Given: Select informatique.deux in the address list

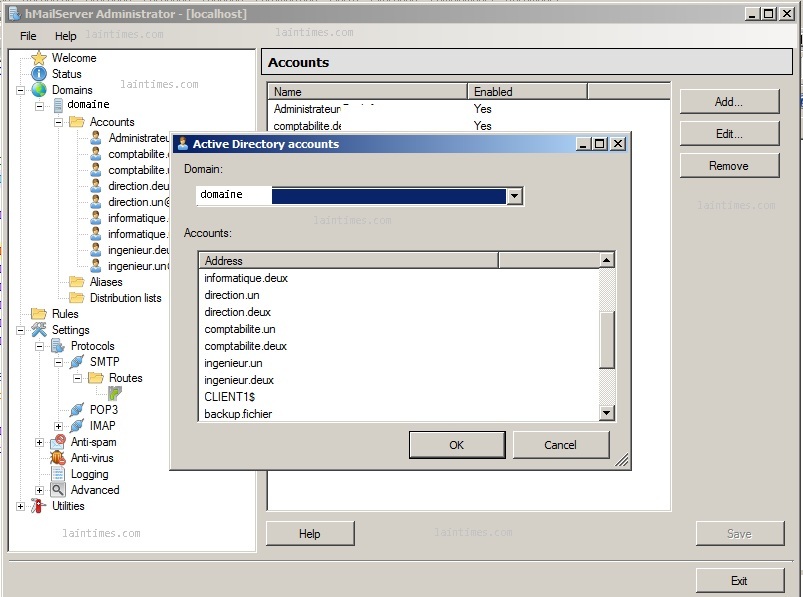Looking at the screenshot, I should point(246,278).
